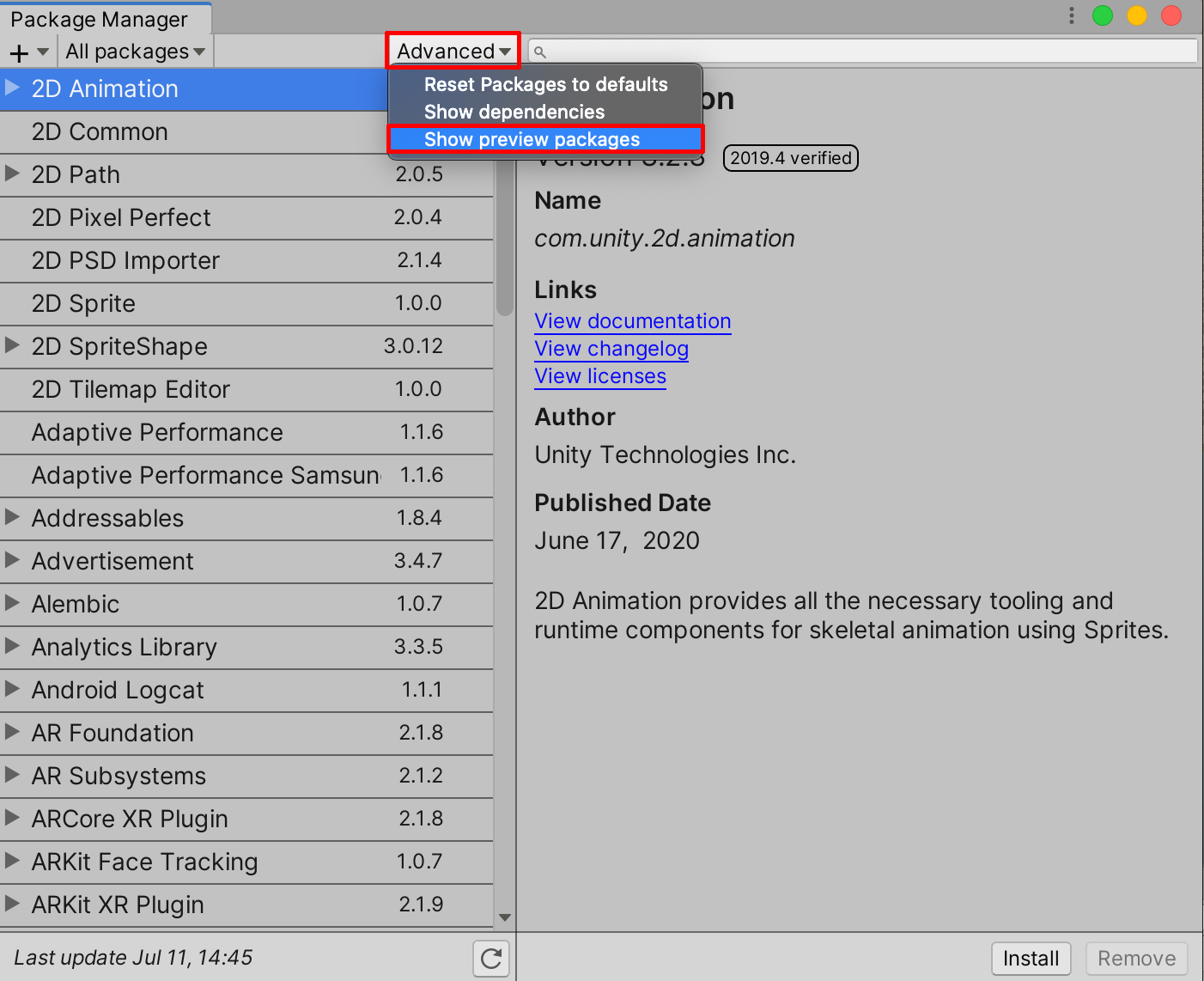Click the green window maximize button

1103,15
